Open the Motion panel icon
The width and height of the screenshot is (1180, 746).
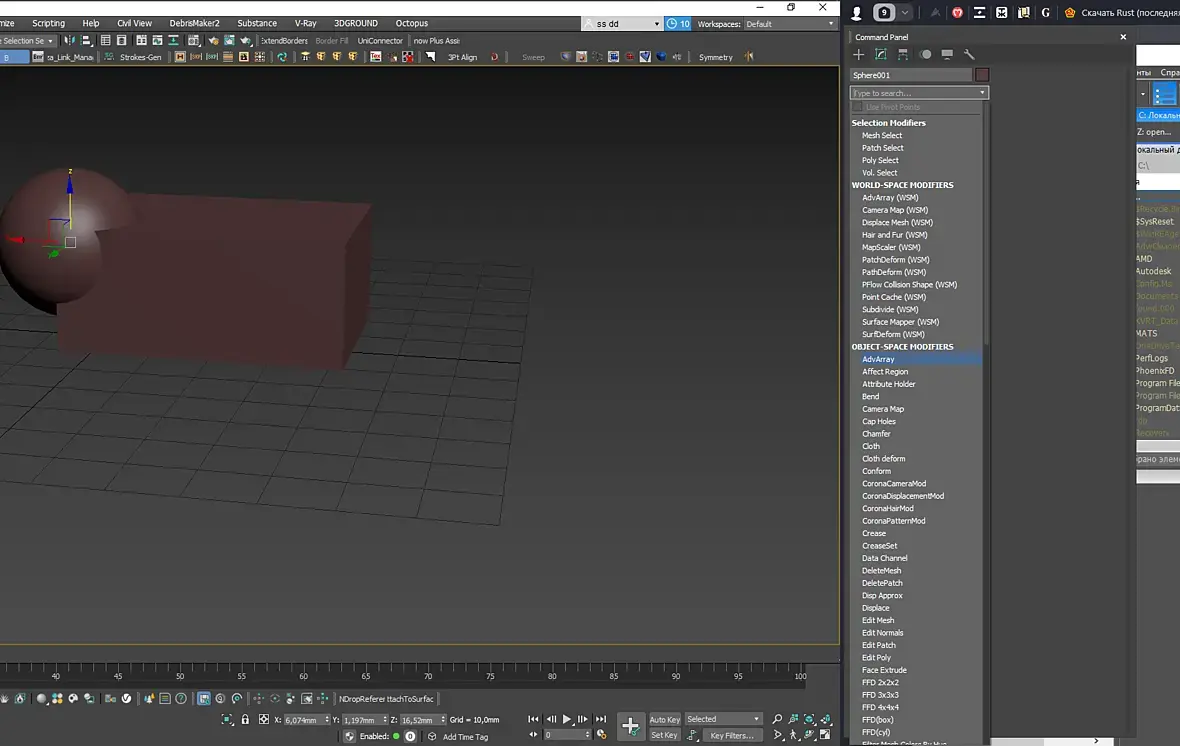tap(925, 55)
